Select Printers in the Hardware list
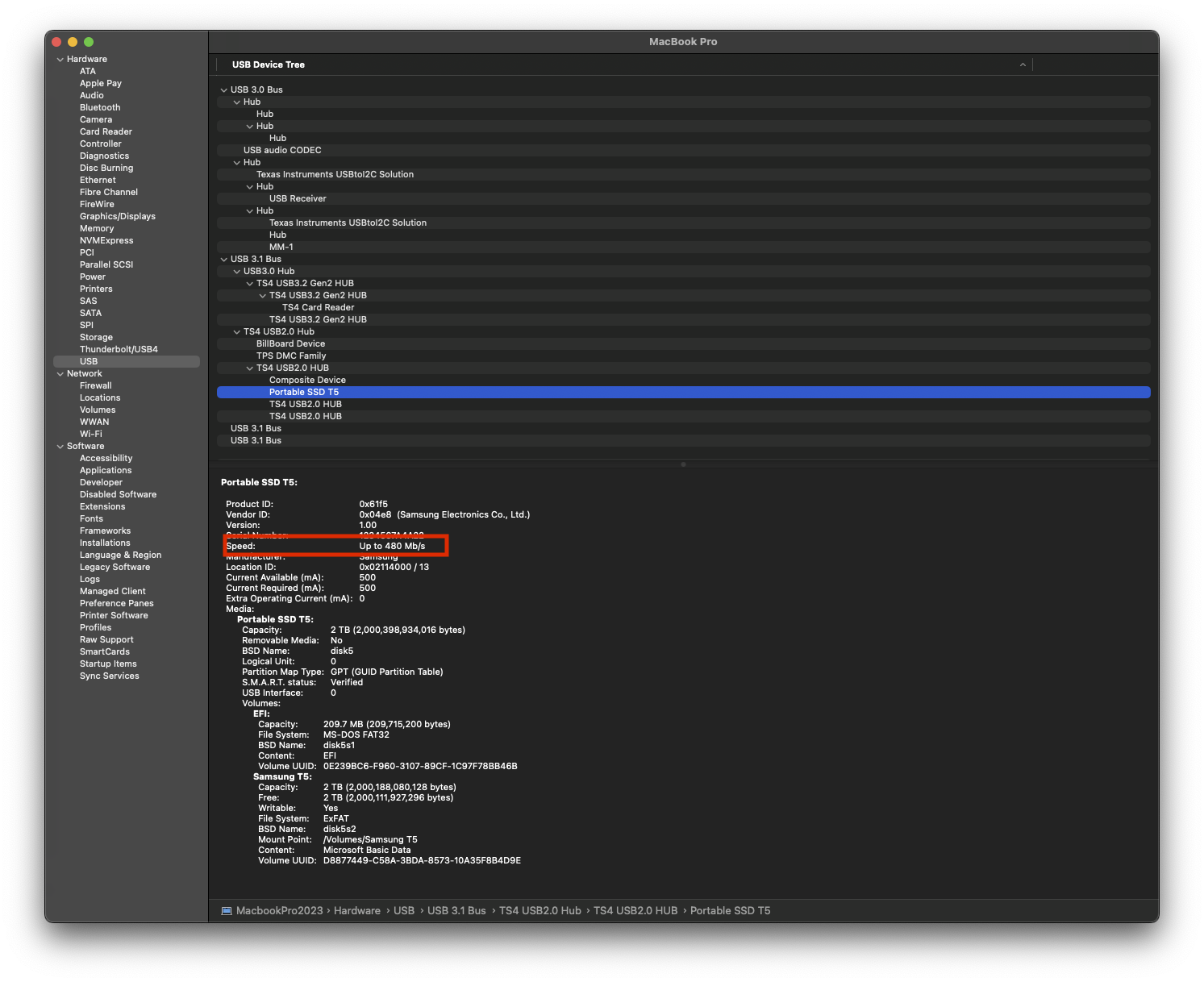1204x982 pixels. 96,289
